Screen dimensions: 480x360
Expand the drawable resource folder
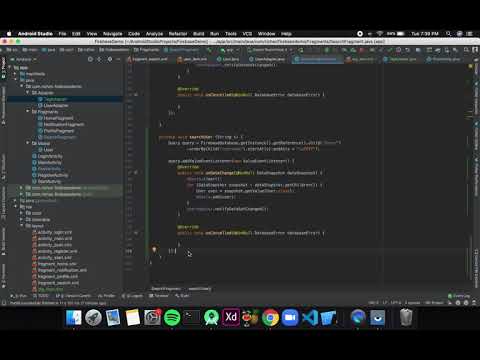[22, 219]
